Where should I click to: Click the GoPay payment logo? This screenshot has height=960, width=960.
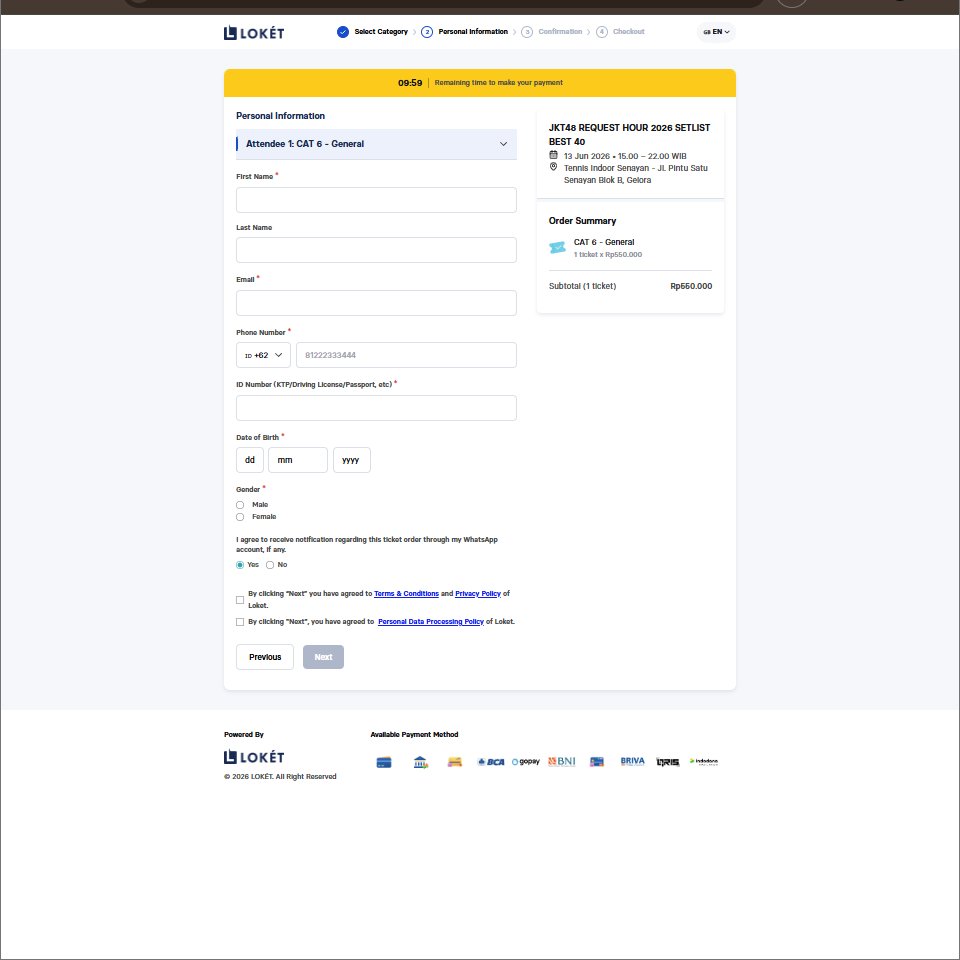click(x=526, y=762)
